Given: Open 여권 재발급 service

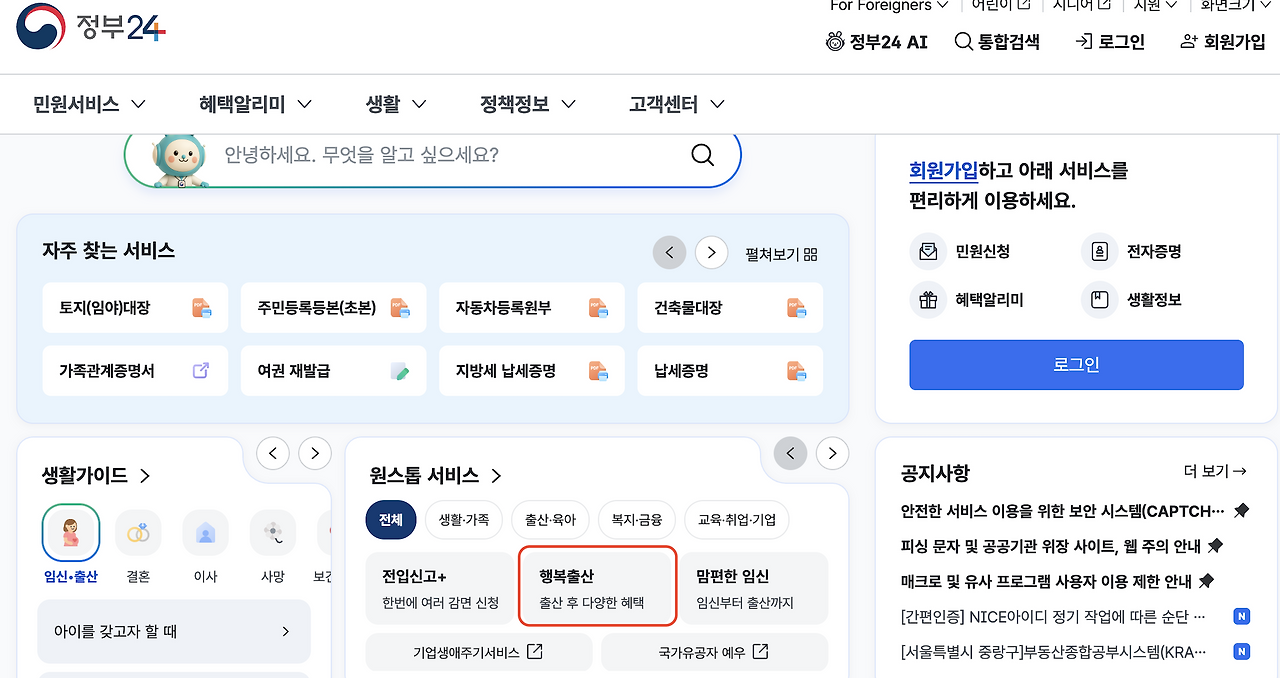Looking at the screenshot, I should point(333,371).
